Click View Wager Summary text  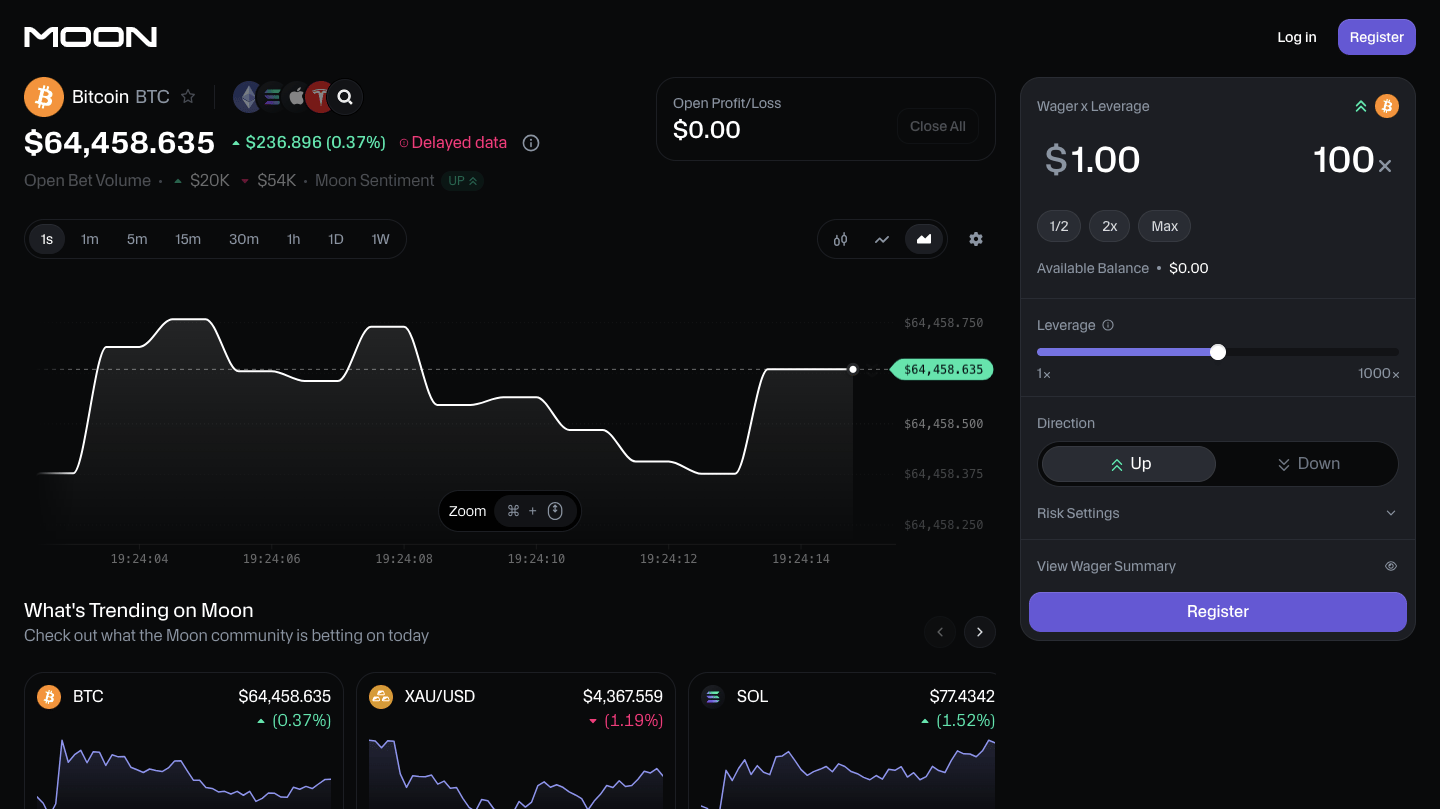1106,566
